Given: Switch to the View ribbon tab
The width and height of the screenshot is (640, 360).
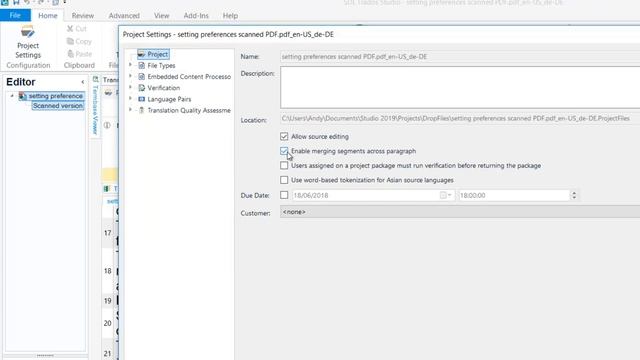Looking at the screenshot, I should click(x=162, y=16).
